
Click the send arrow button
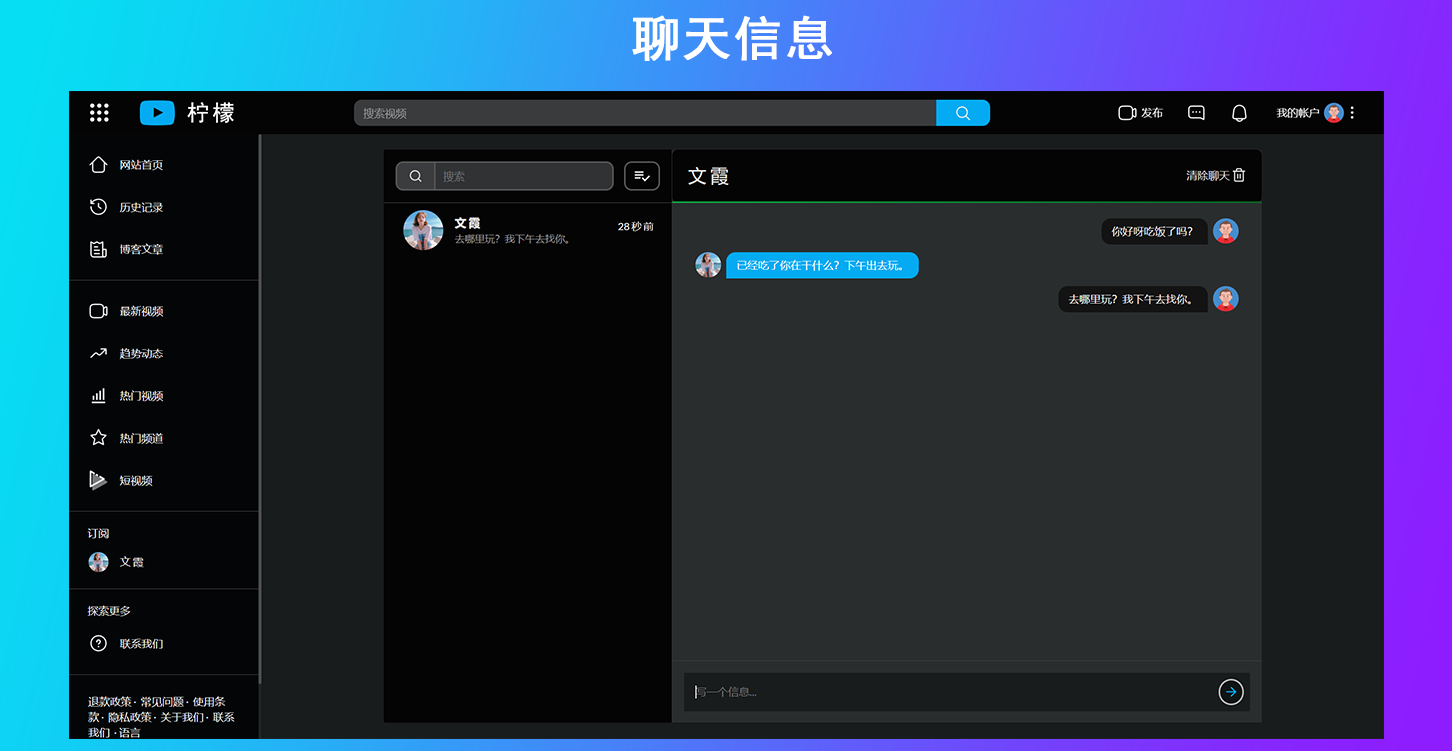click(x=1231, y=692)
